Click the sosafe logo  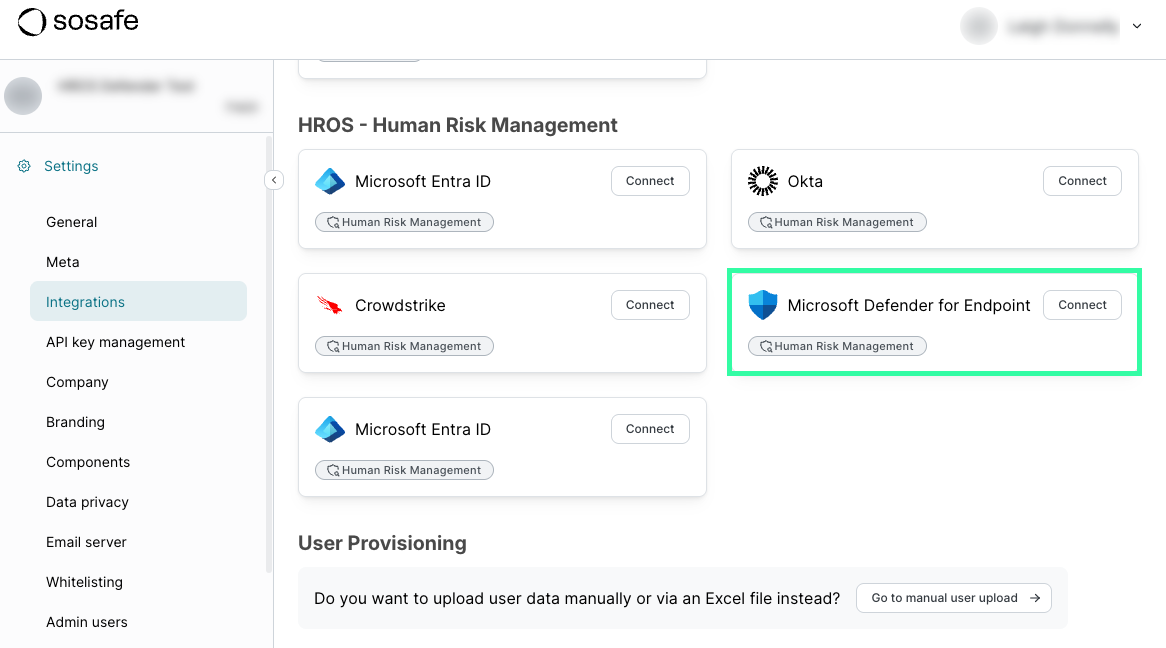click(x=78, y=22)
